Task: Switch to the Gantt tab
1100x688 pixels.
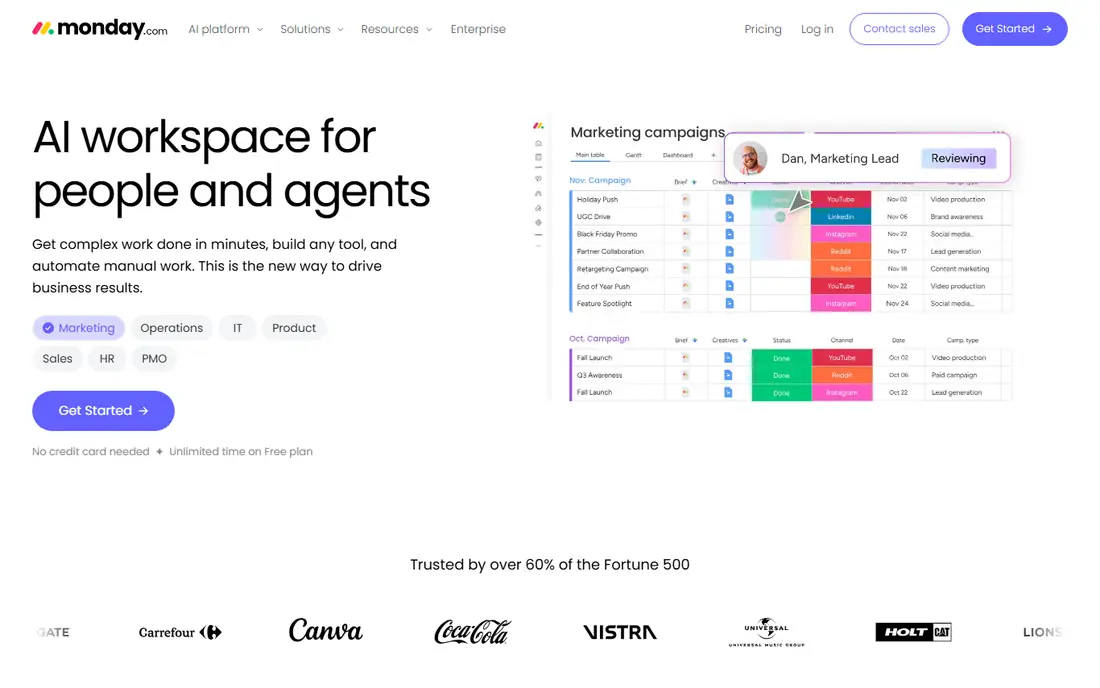Action: pyautogui.click(x=633, y=155)
